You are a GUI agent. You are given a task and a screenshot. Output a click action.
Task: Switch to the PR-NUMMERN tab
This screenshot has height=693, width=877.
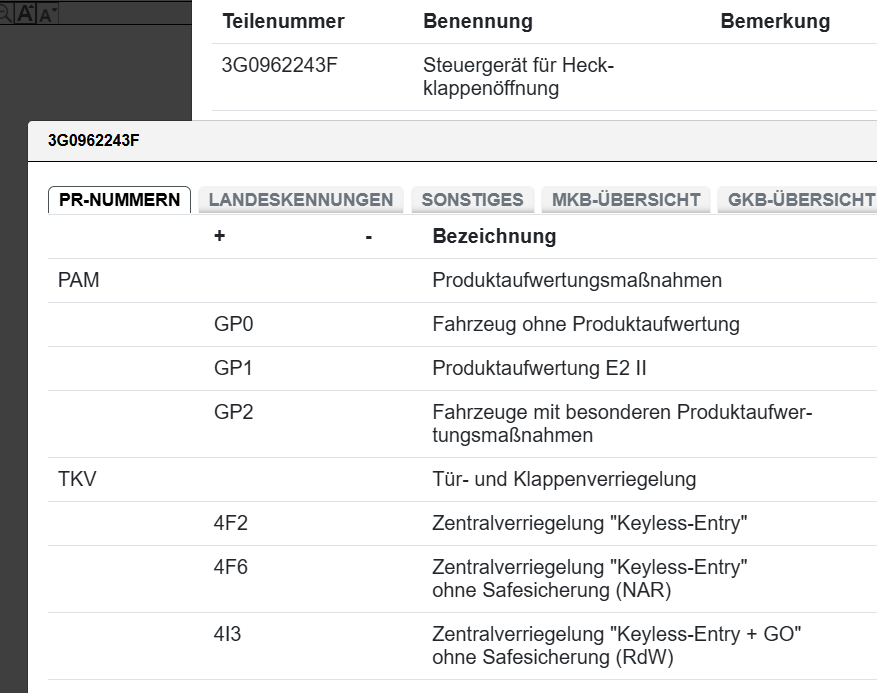[x=119, y=200]
